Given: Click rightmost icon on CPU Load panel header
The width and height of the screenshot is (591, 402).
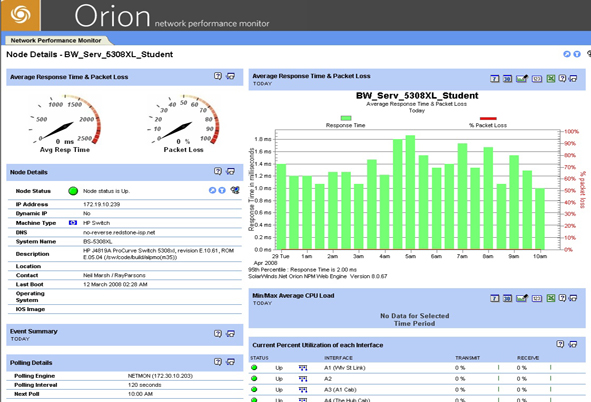Looking at the screenshot, I should 573,298.
